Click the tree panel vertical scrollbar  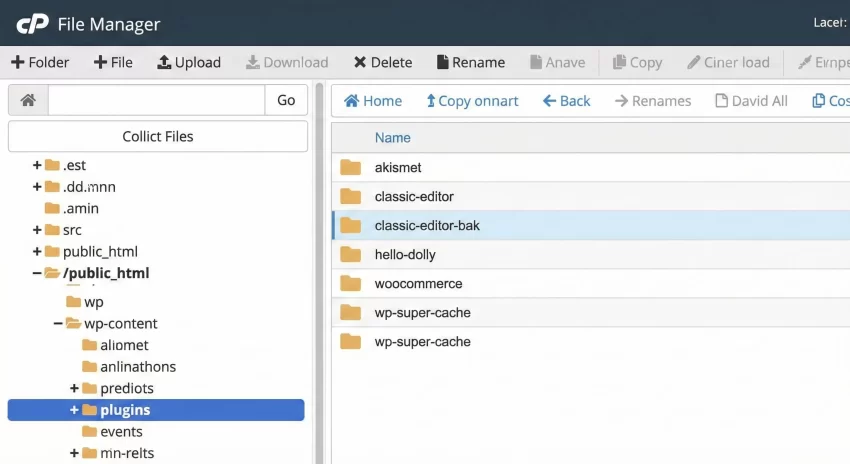[319, 273]
